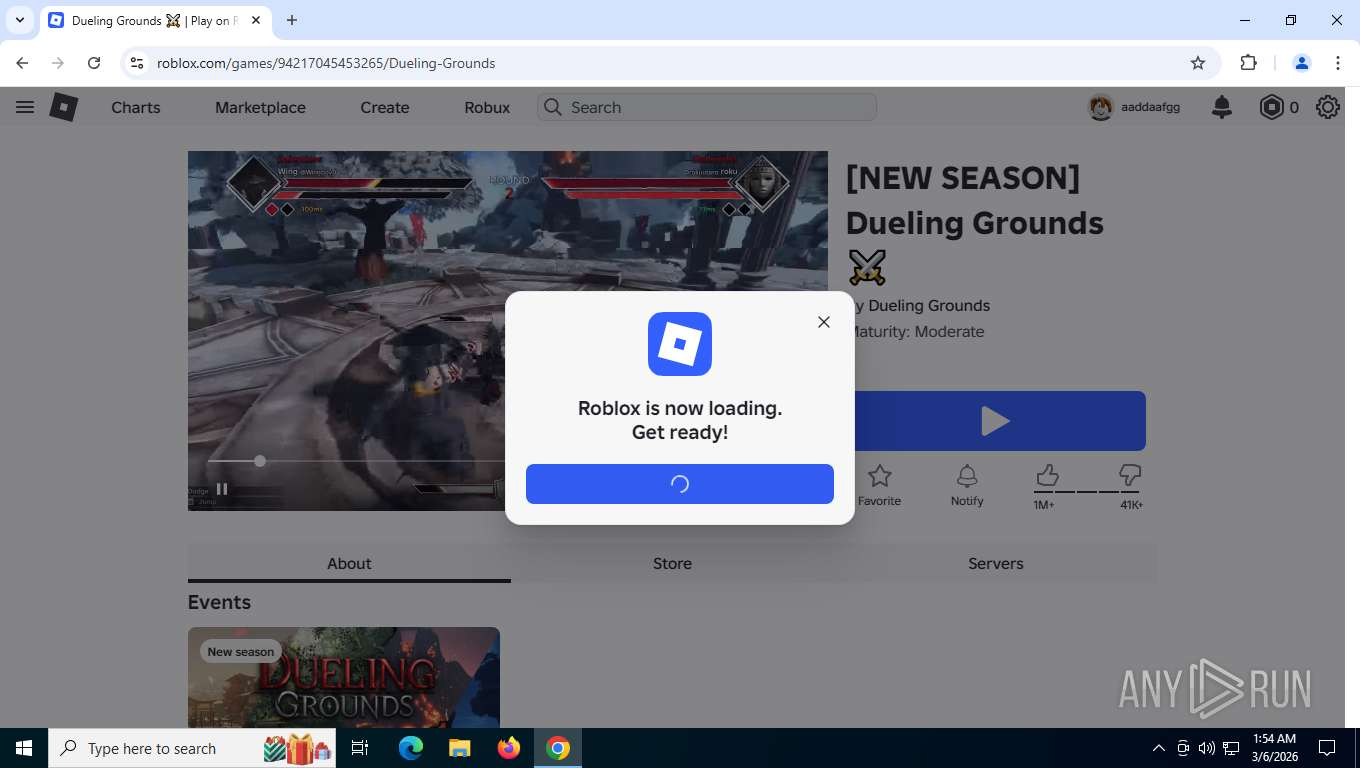
Task: Open notifications bell icon
Action: [1222, 107]
